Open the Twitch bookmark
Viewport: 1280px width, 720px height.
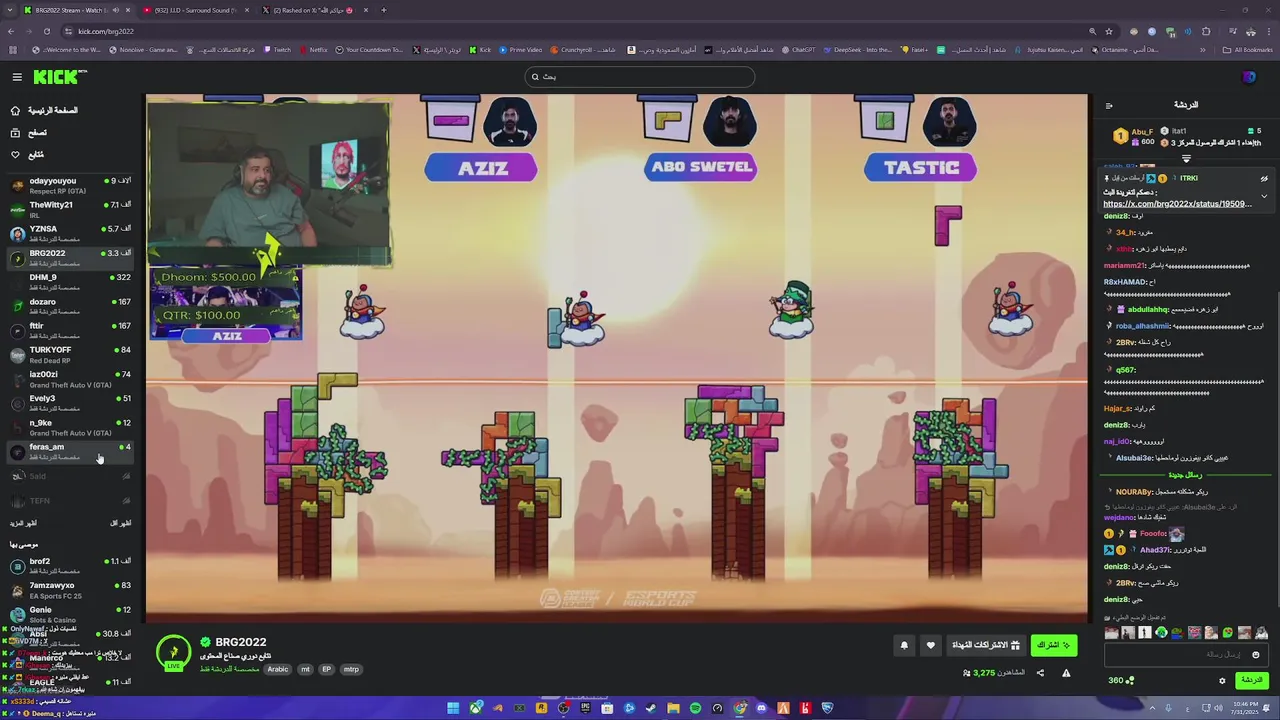click(277, 50)
